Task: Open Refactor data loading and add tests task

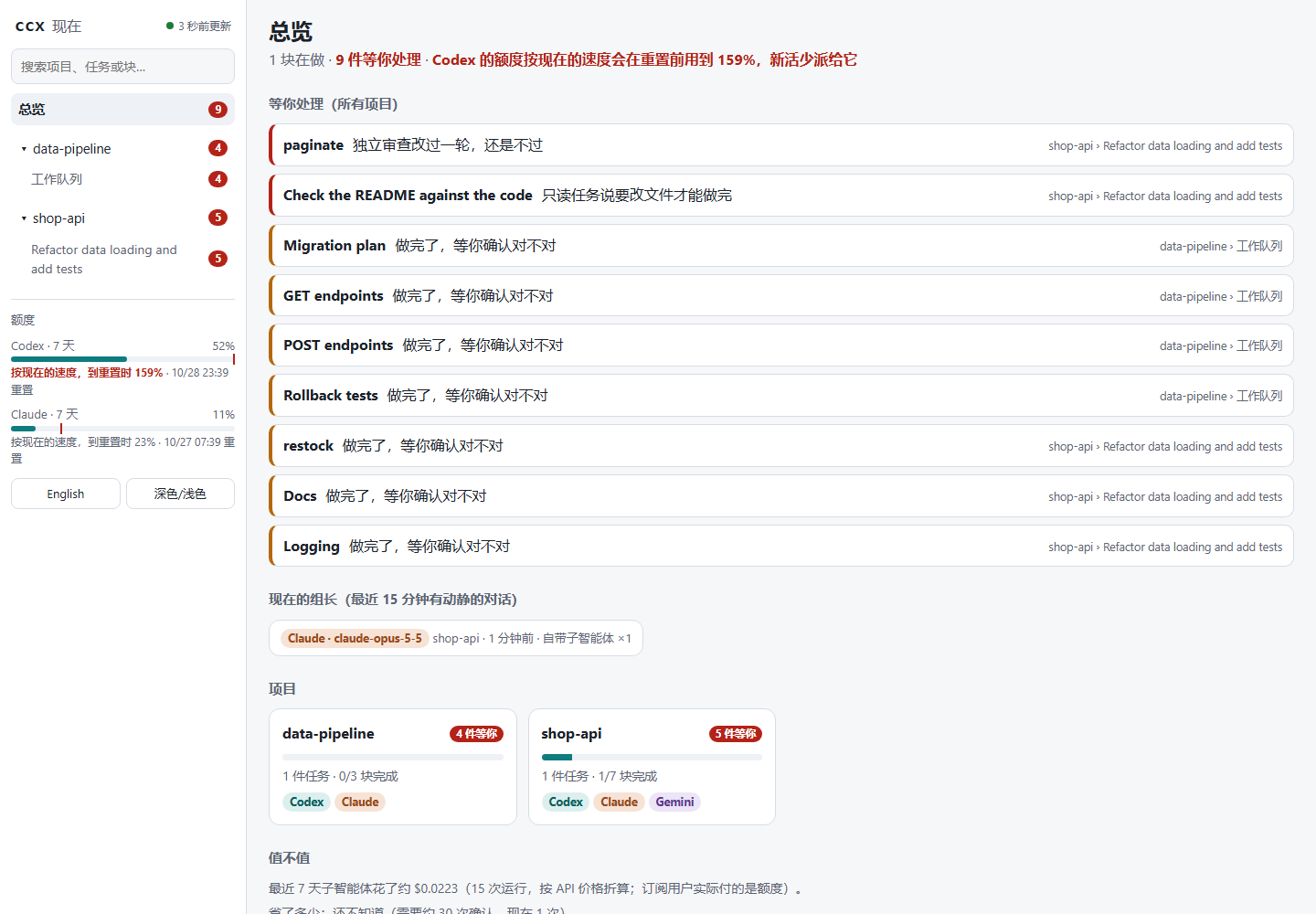Action: tap(122, 260)
